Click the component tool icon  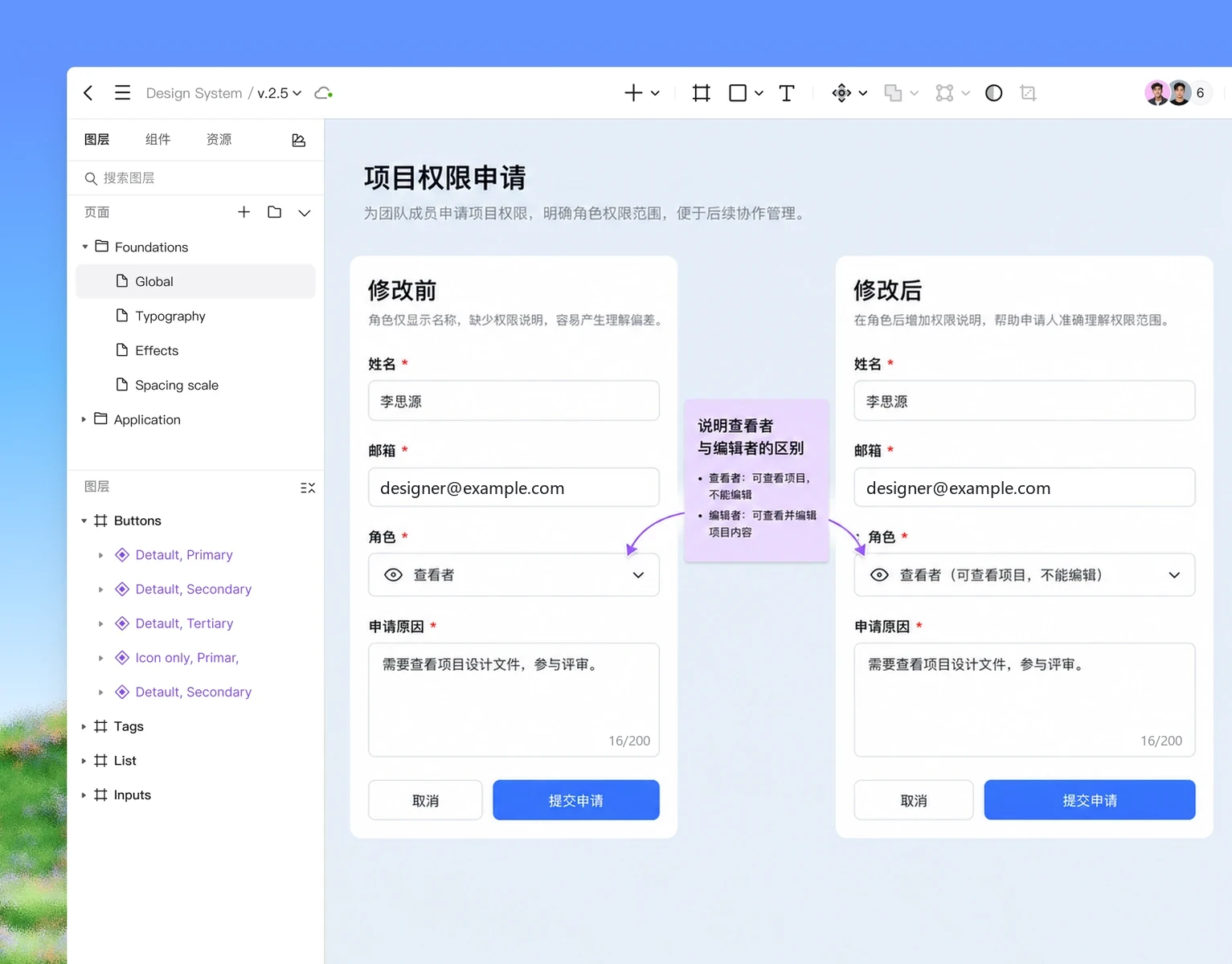coord(841,93)
